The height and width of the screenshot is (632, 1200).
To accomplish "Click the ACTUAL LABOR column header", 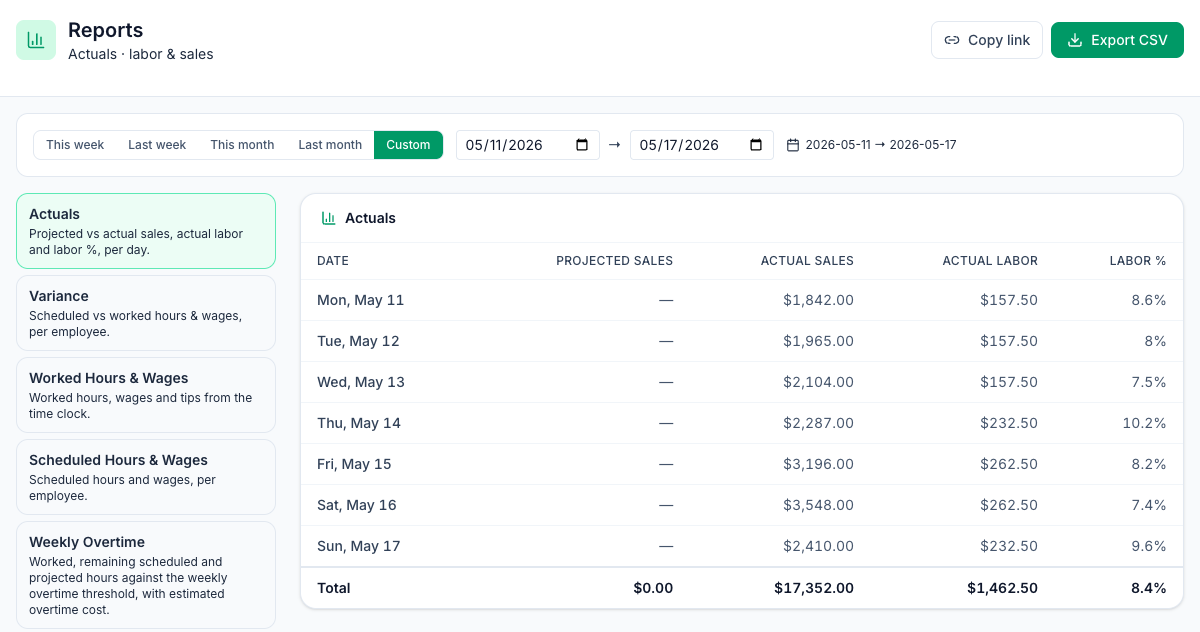I will tap(990, 261).
